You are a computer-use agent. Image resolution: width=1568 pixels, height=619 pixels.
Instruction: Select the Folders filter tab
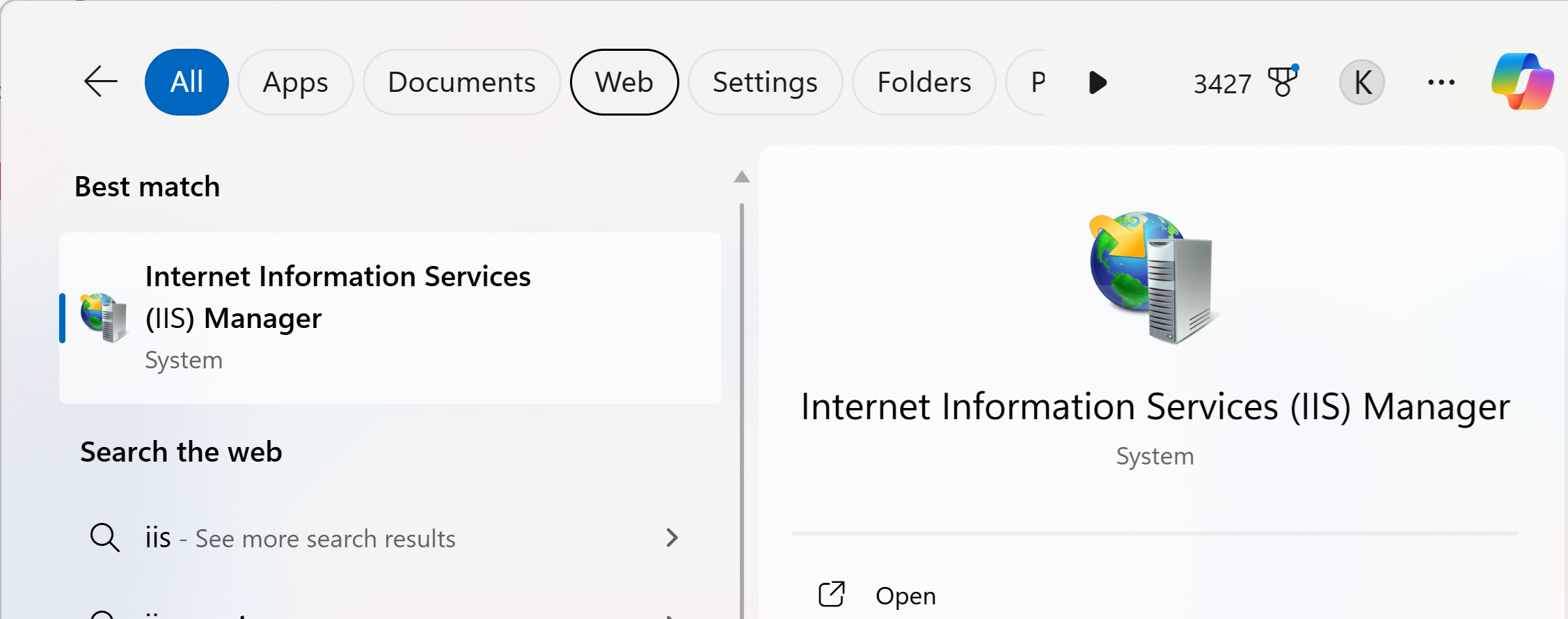coord(924,82)
